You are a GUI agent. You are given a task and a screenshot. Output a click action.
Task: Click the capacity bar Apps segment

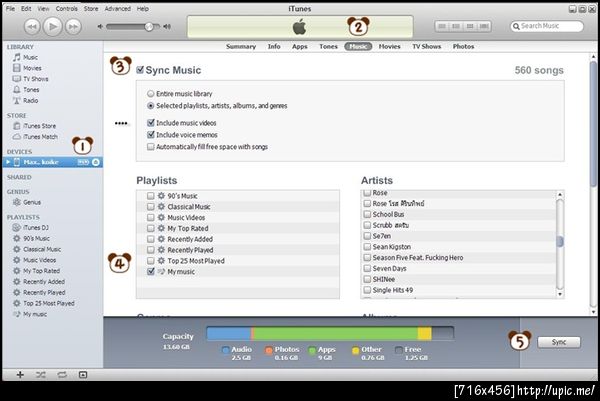[336, 333]
